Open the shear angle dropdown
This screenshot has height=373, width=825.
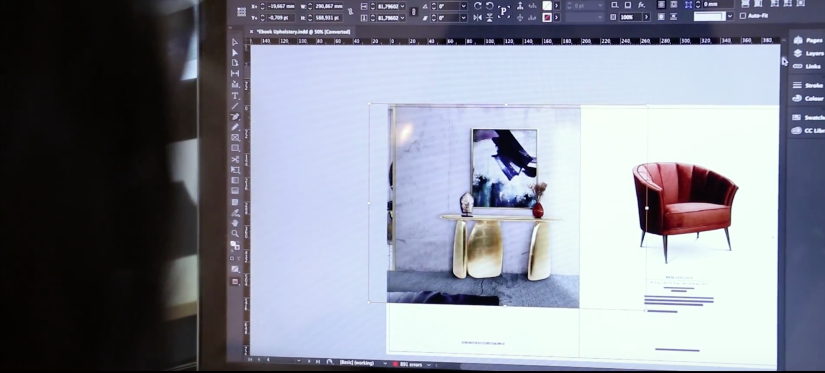pyautogui.click(x=464, y=18)
